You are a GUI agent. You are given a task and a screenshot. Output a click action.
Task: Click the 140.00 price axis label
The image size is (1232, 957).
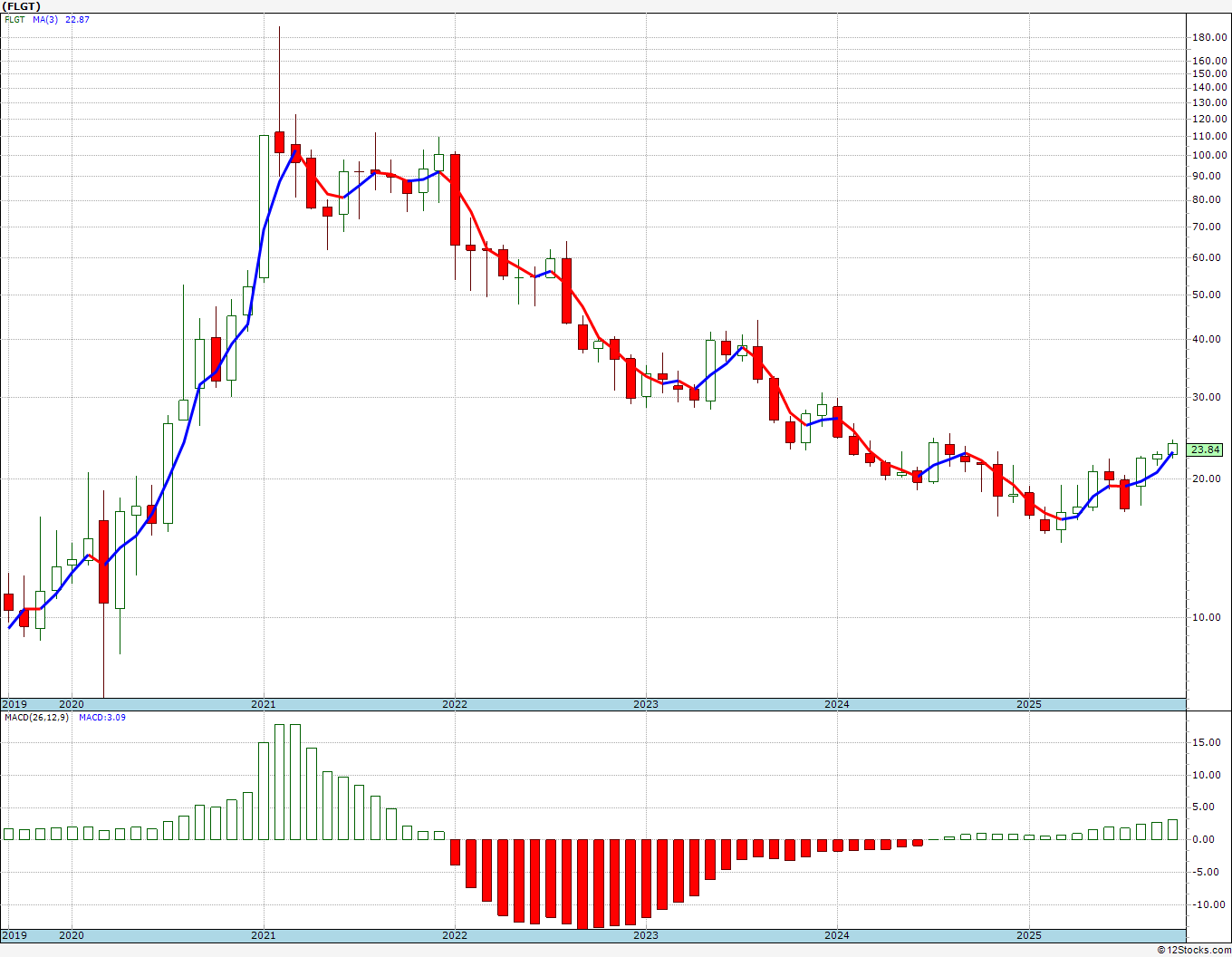pos(1210,87)
